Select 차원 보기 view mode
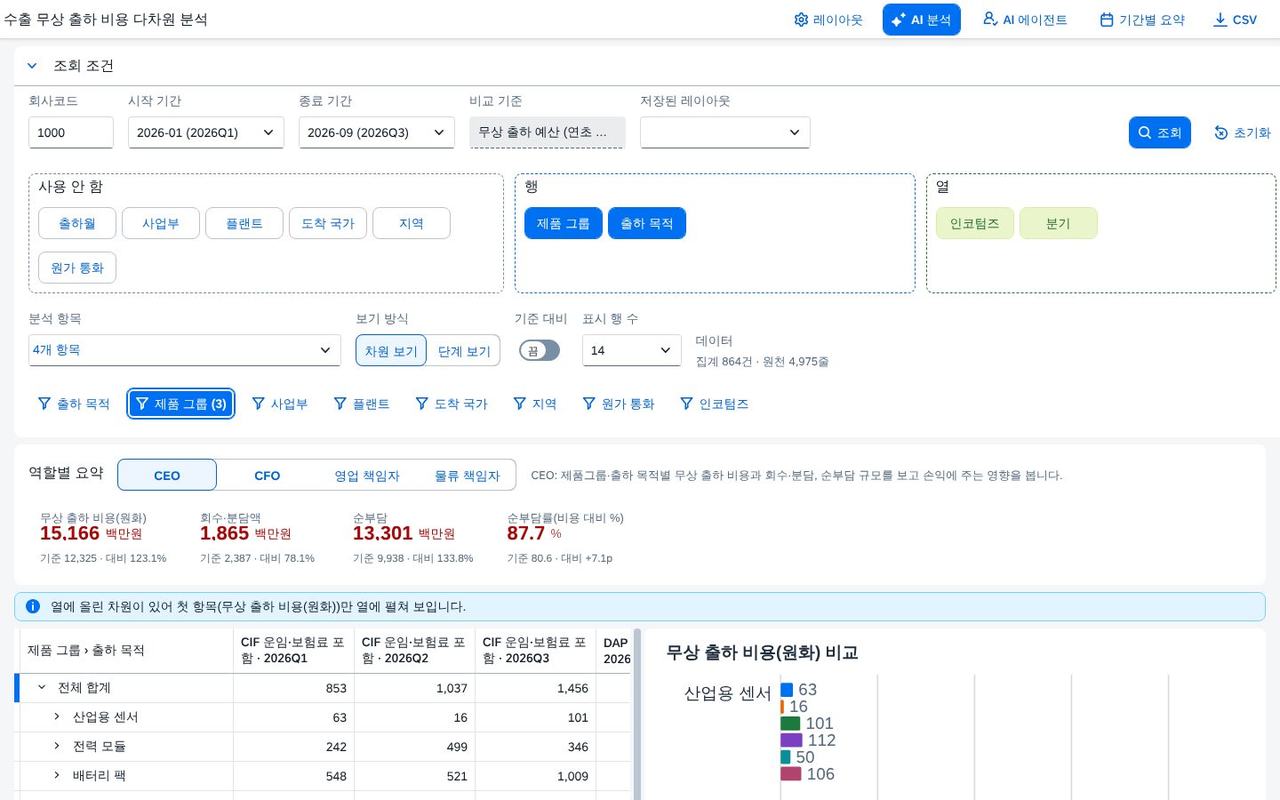Screen dimensions: 1280x800 [391, 351]
